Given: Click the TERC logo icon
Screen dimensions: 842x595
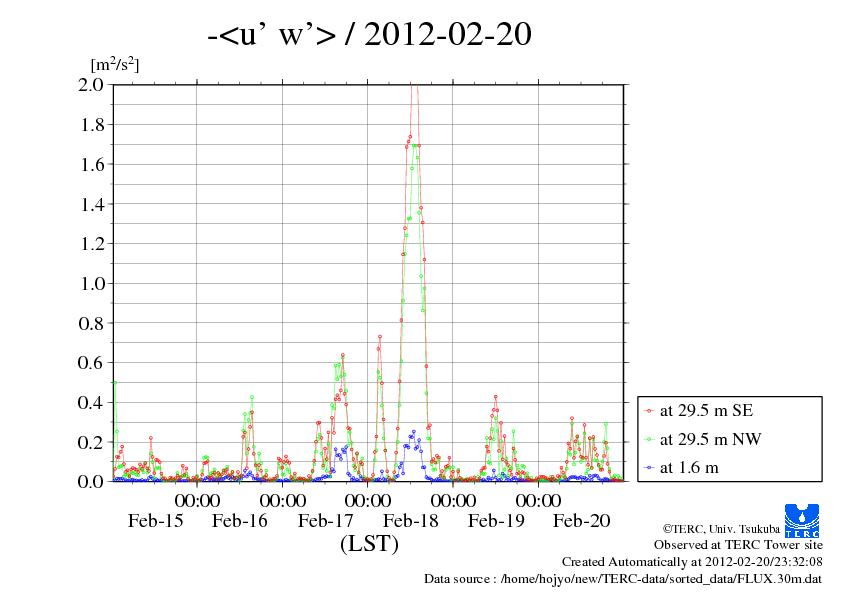Looking at the screenshot, I should [802, 520].
